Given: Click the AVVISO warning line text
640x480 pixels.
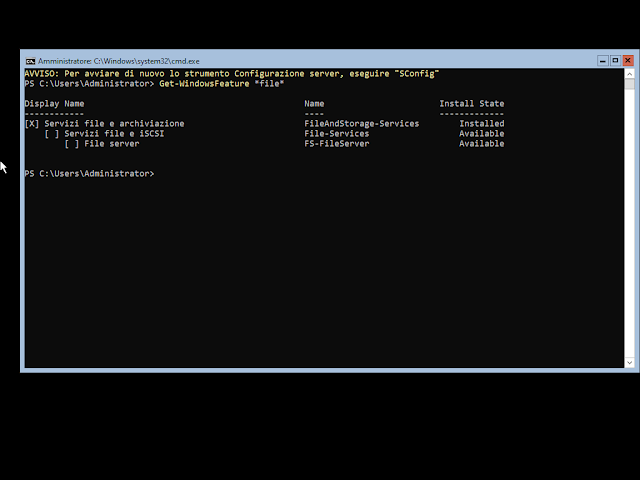Looking at the screenshot, I should (x=231, y=74).
